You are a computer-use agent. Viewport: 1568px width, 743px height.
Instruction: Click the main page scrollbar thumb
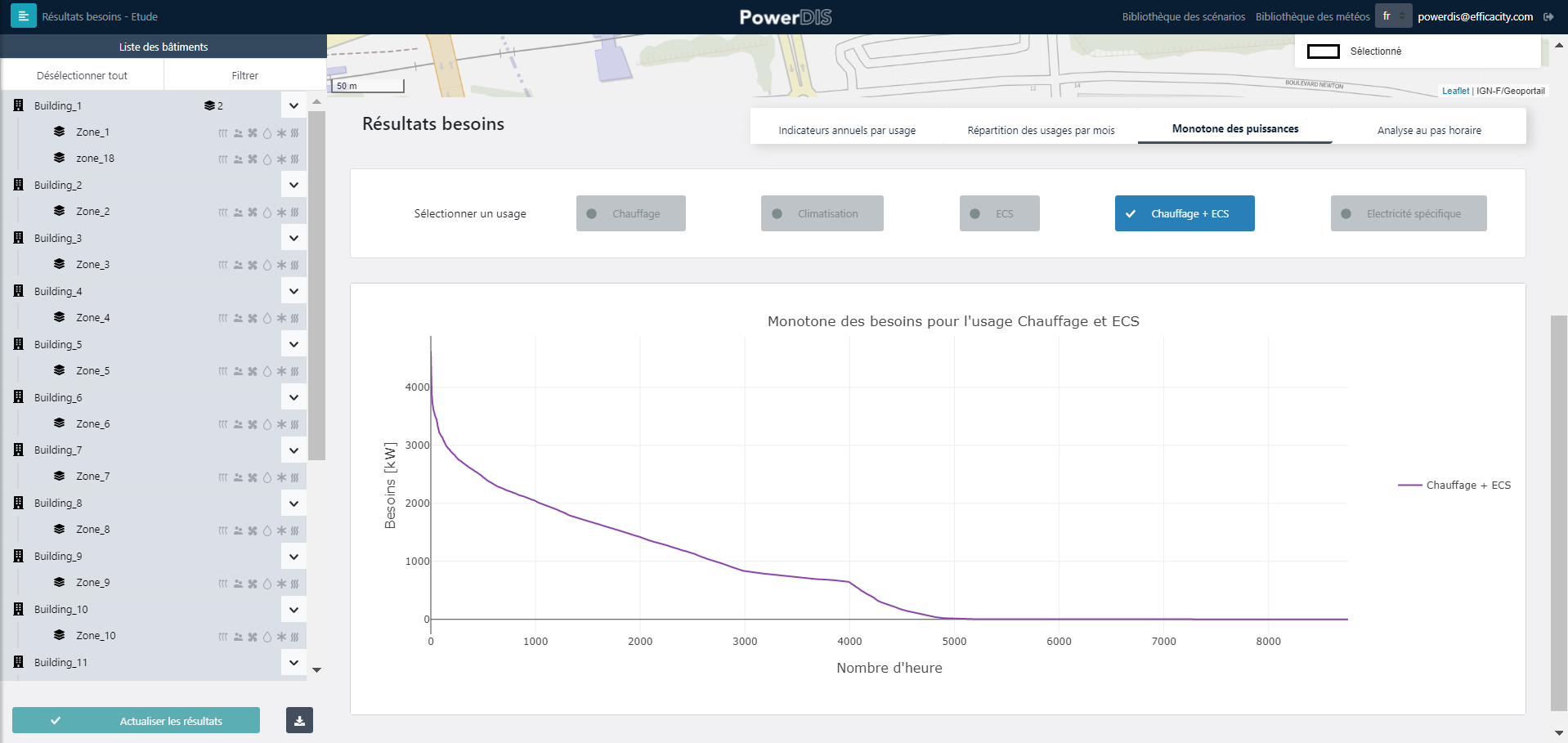coord(1559,512)
